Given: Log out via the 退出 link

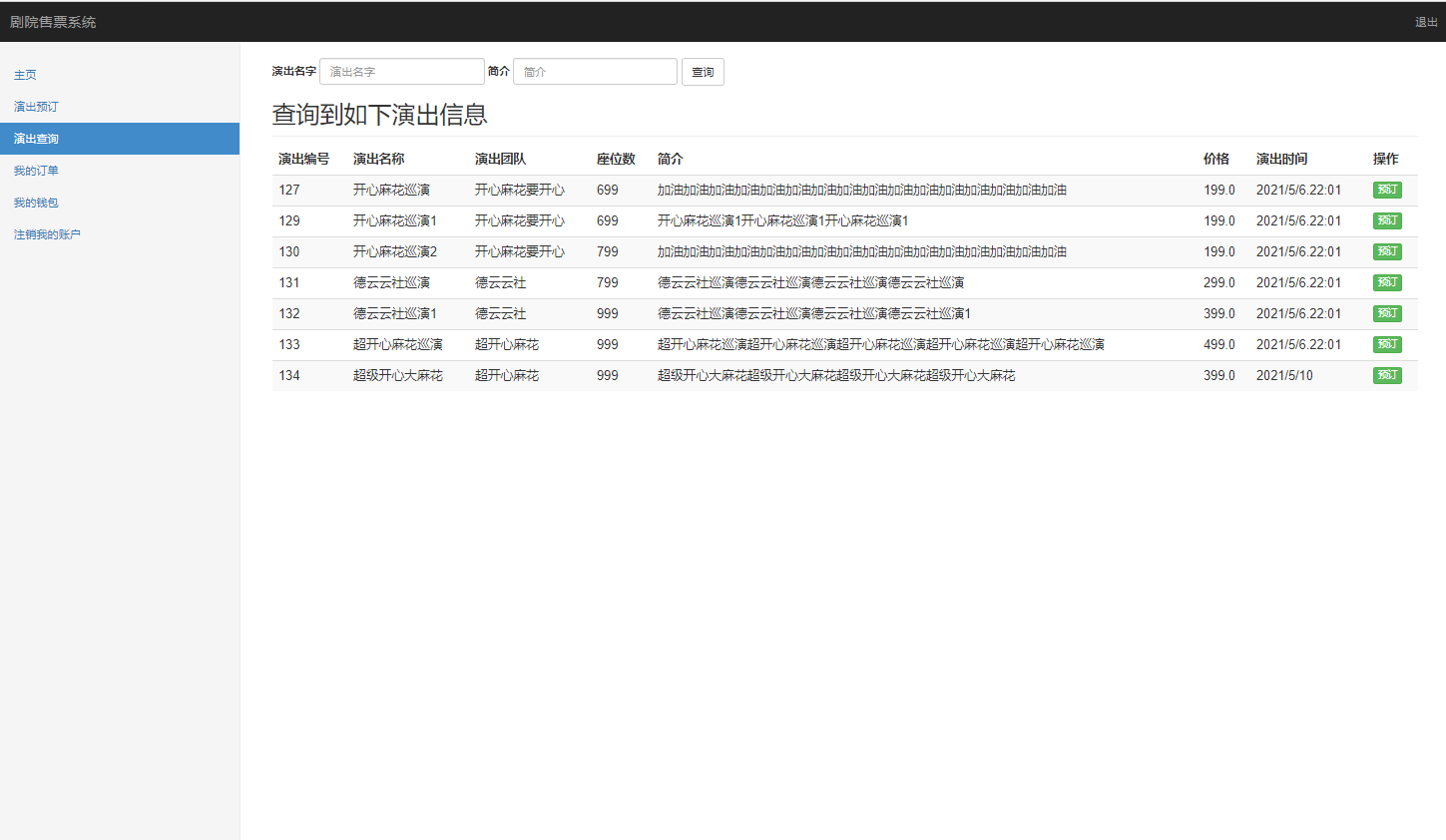Looking at the screenshot, I should pos(1425,20).
